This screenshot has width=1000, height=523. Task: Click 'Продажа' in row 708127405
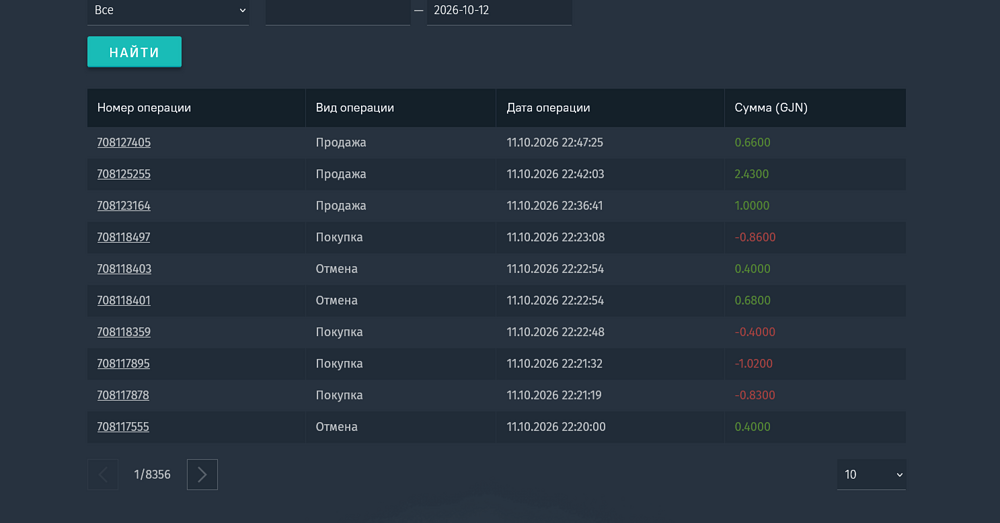[341, 142]
